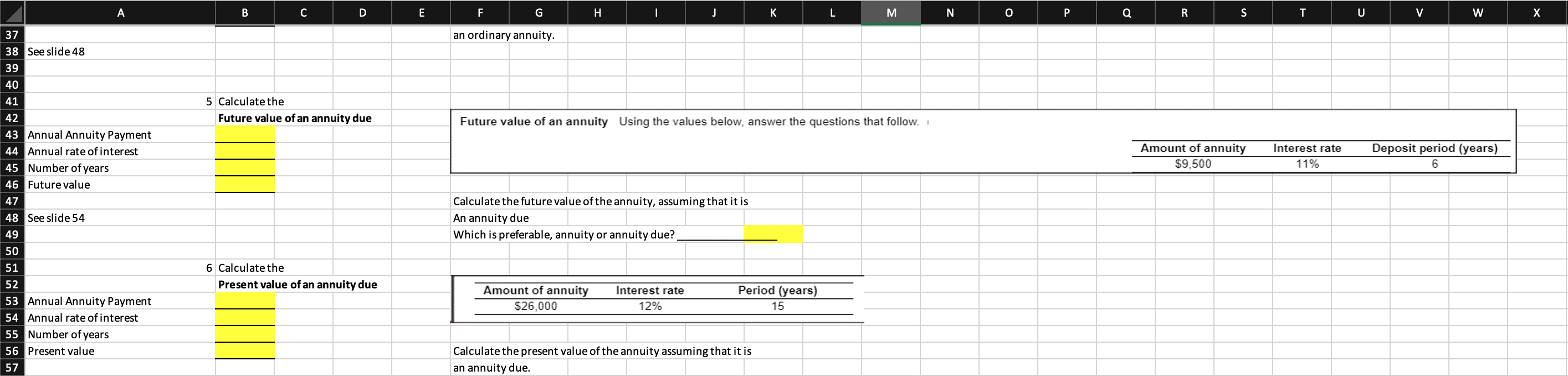Click the yellow answer cell beside annuity due question
Image resolution: width=1568 pixels, height=376 pixels.
773,233
